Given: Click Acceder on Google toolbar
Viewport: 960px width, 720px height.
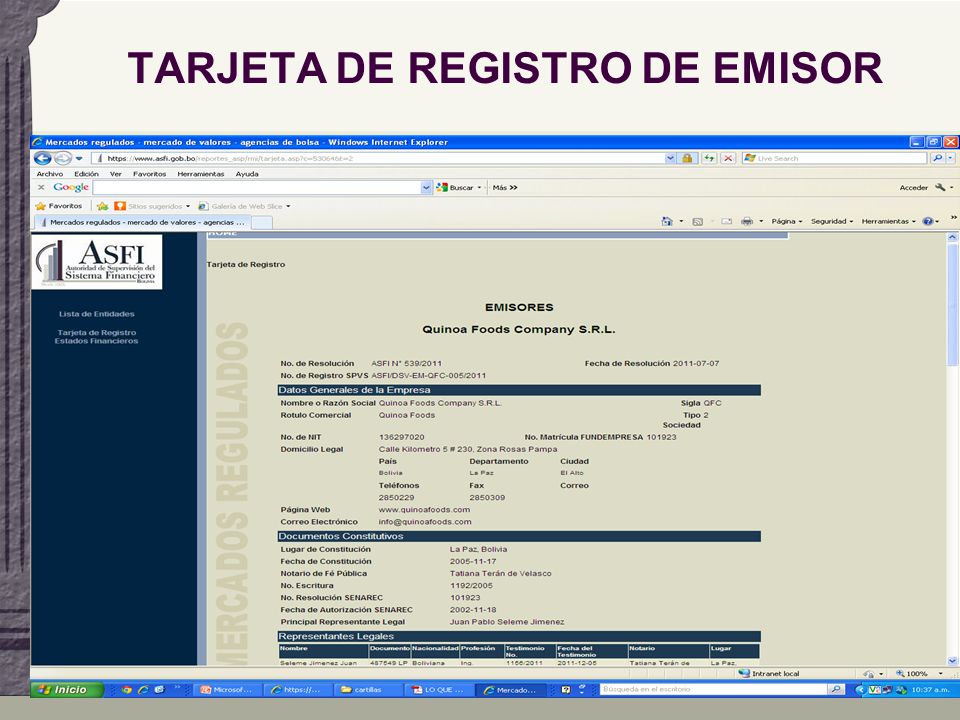Looking at the screenshot, I should click(x=913, y=188).
